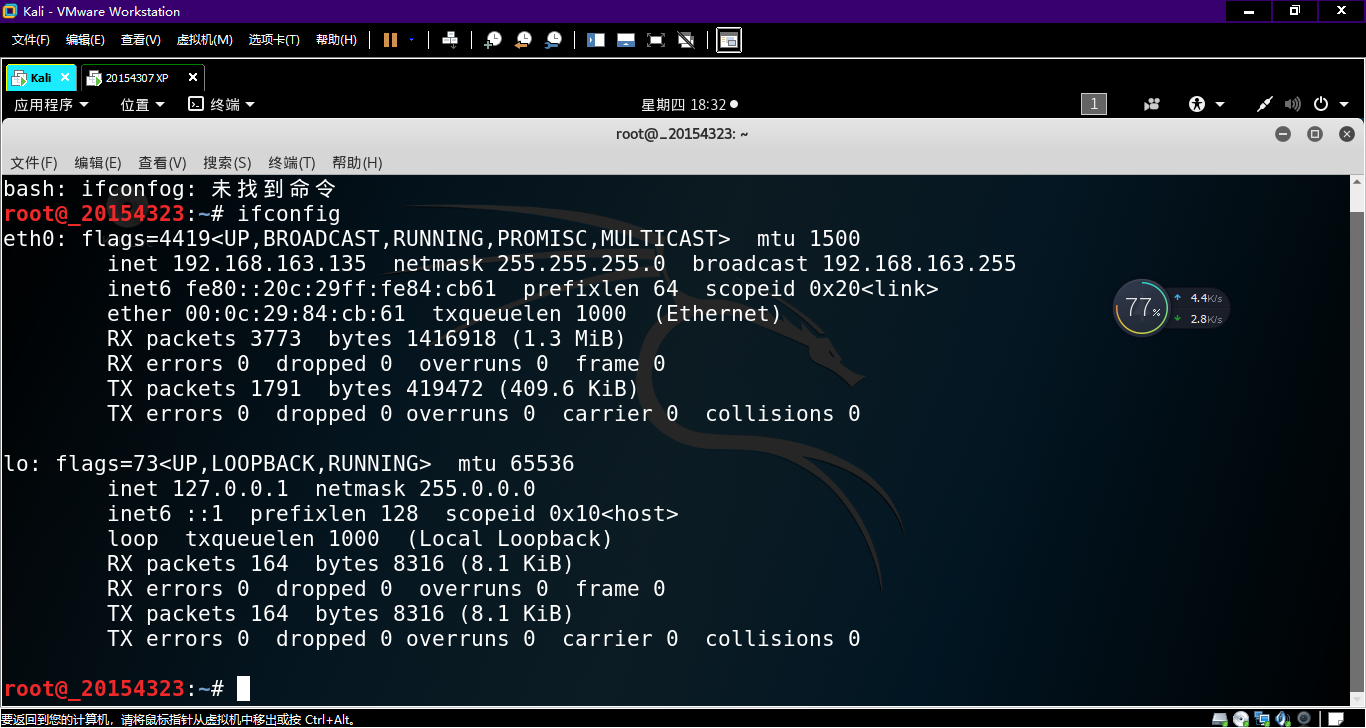Open the snapshot manager icon
The width and height of the screenshot is (1366, 728).
[553, 40]
